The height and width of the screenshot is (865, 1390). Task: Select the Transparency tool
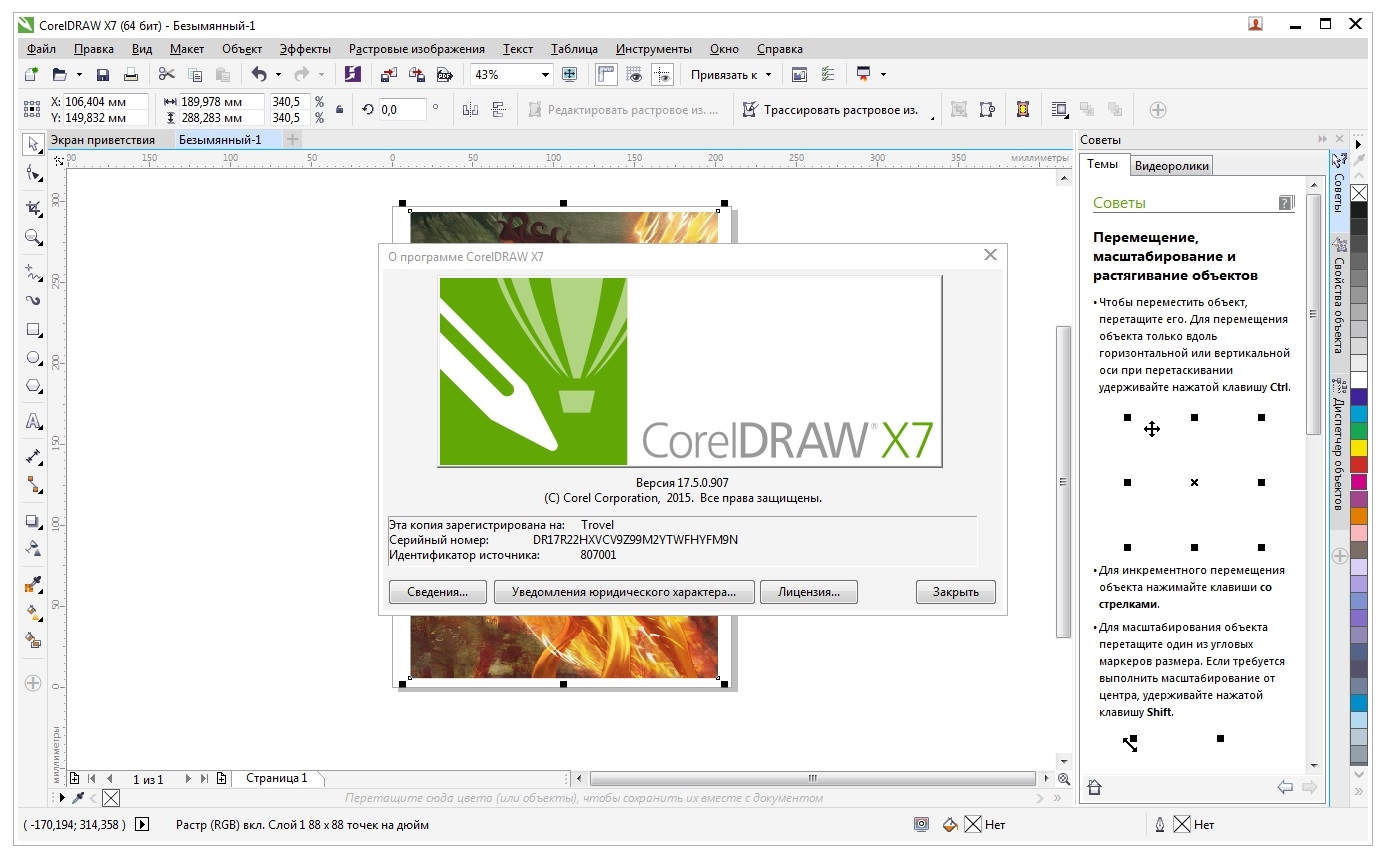33,549
